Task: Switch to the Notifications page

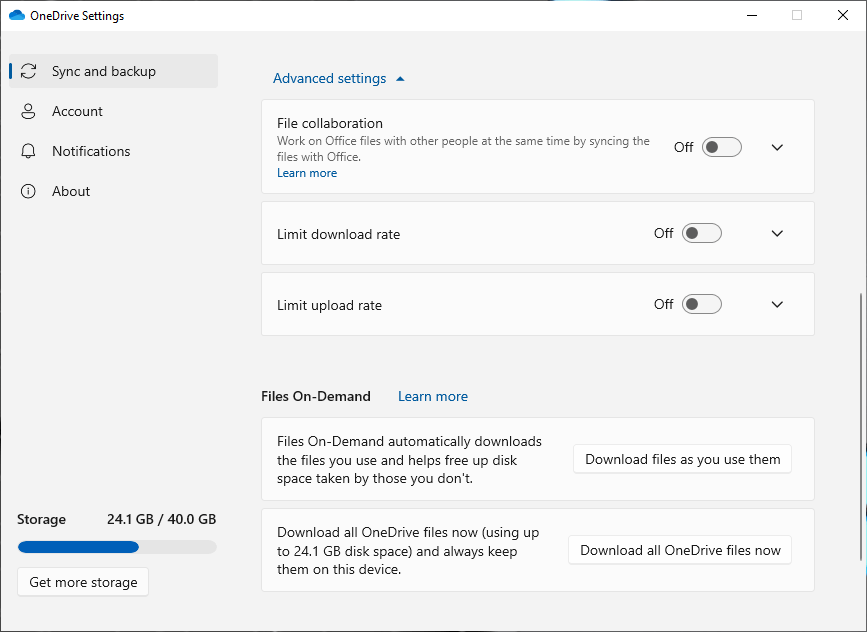Action: click(91, 151)
